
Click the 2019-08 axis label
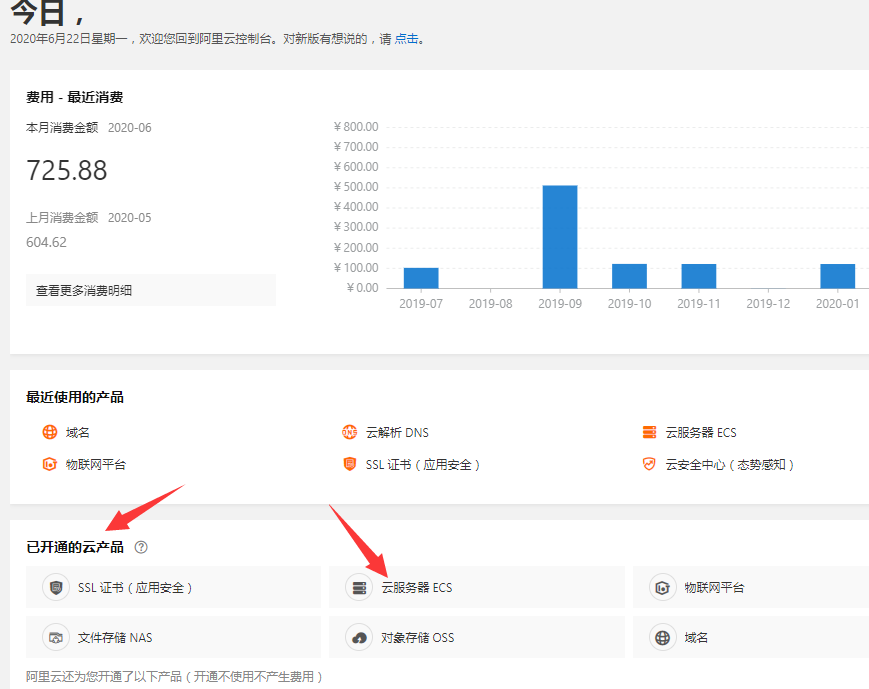[x=490, y=304]
